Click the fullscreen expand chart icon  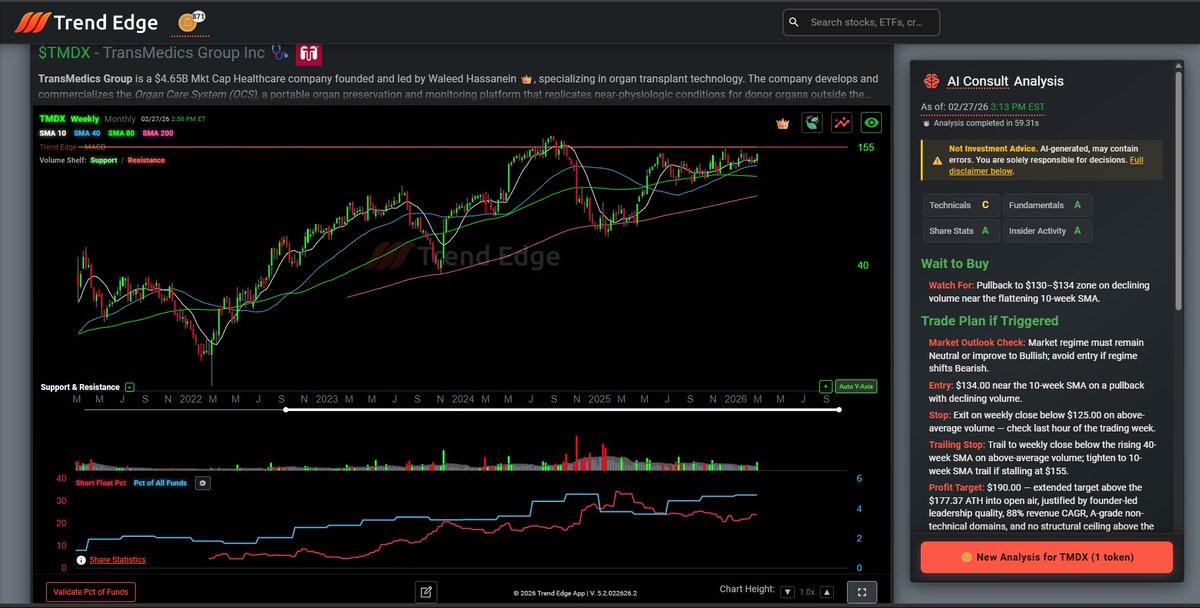click(862, 592)
